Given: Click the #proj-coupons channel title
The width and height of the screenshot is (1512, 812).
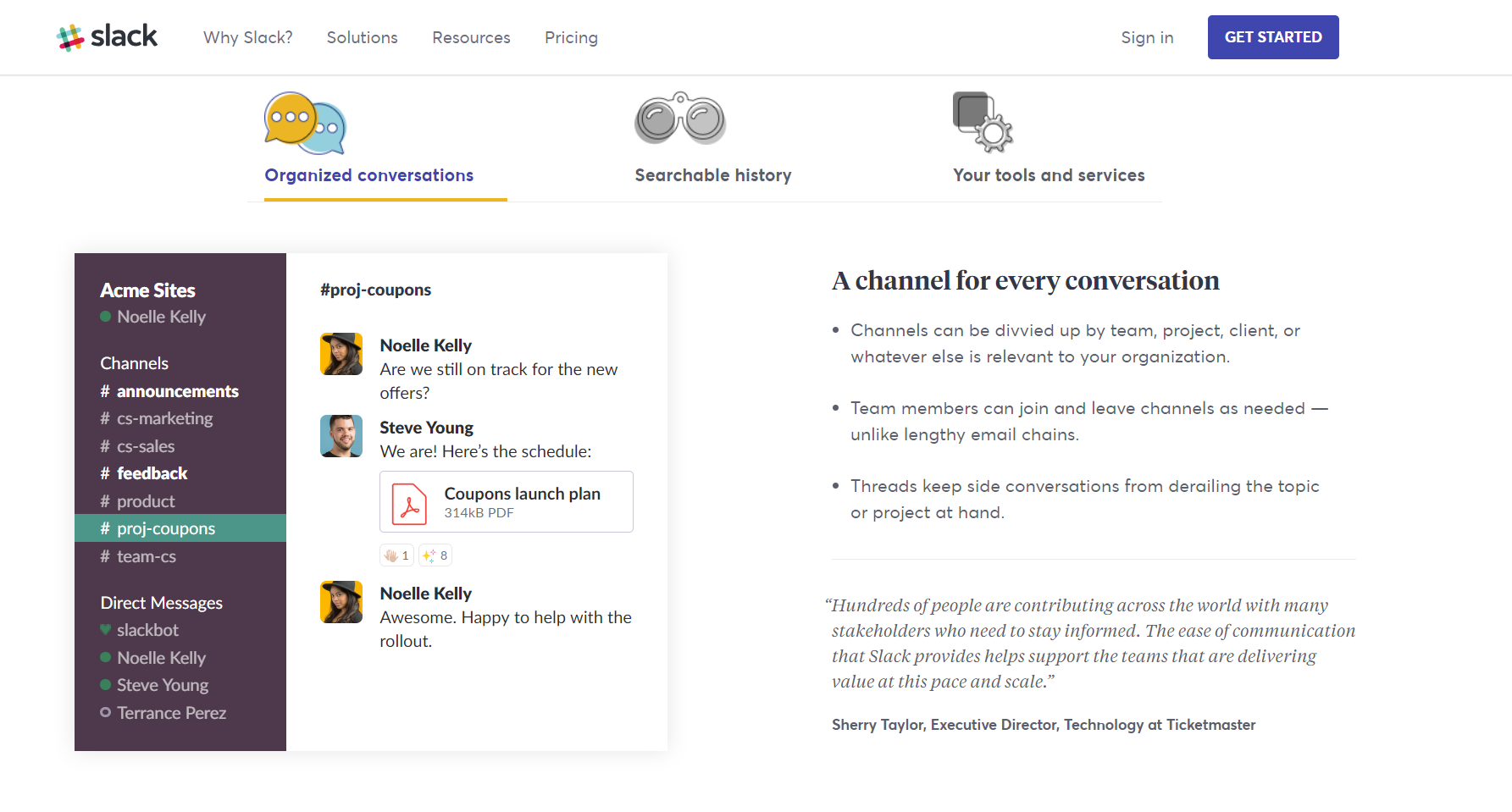Looking at the screenshot, I should coord(375,290).
